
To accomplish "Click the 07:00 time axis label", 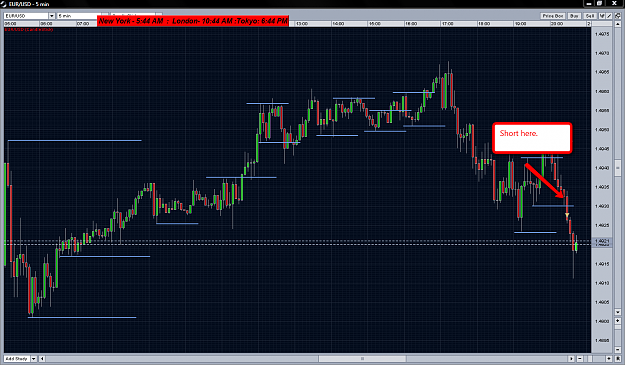I will click(x=83, y=24).
